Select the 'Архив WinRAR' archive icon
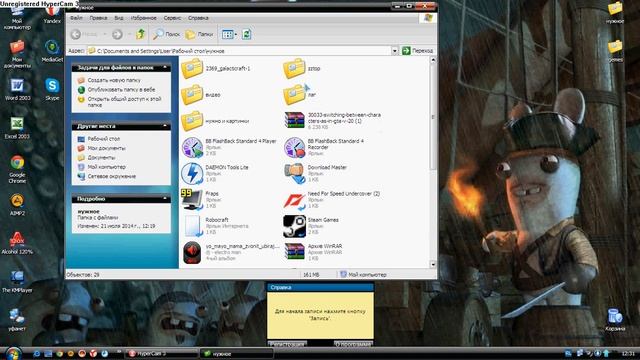 pos(294,252)
